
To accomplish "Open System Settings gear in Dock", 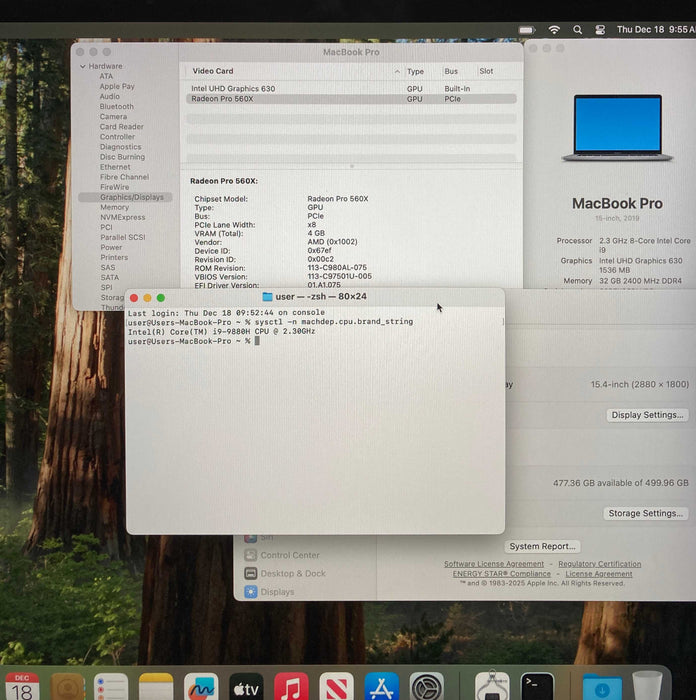I will 427,687.
